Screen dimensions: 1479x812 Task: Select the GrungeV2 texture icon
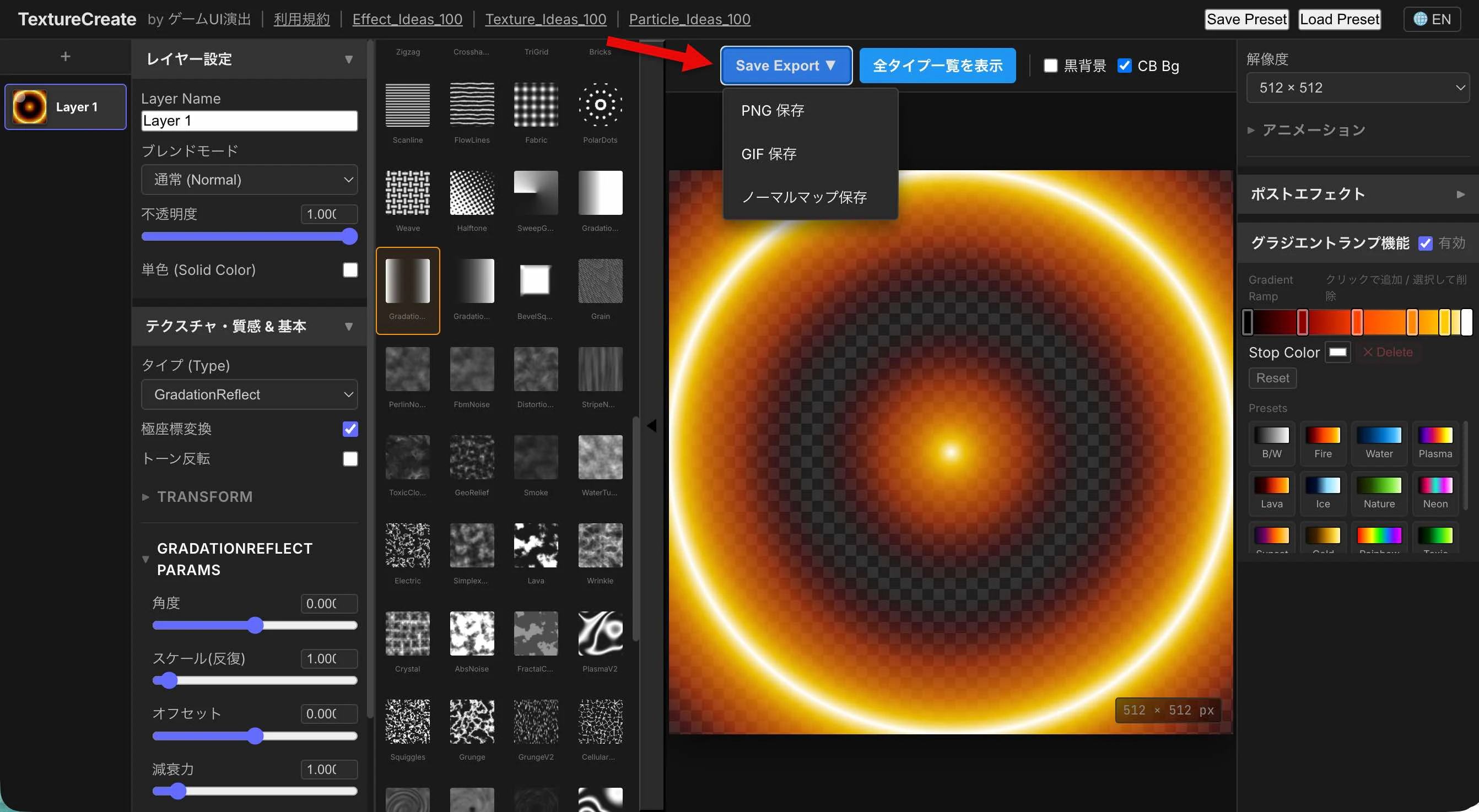[x=536, y=722]
